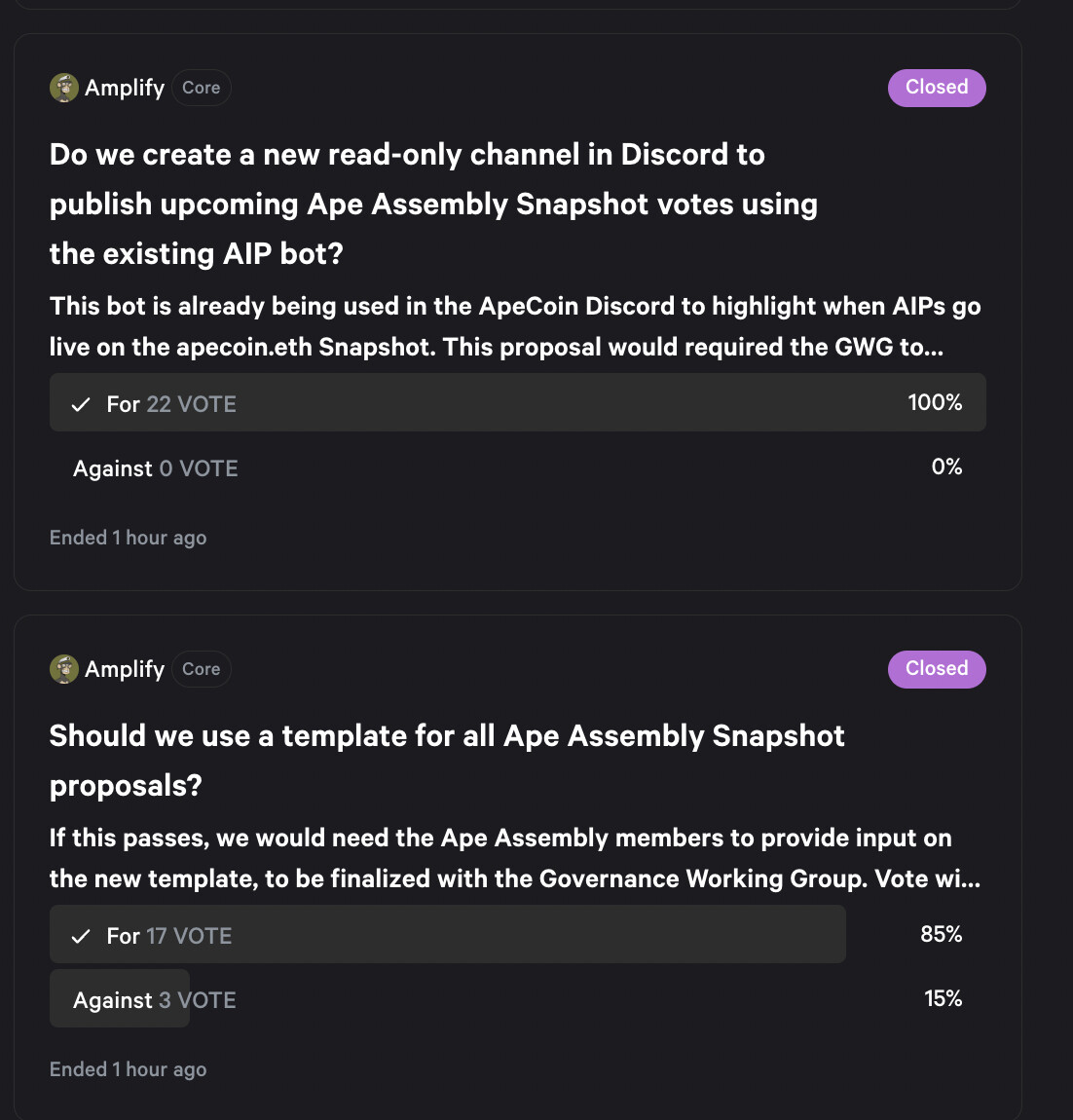1073x1120 pixels.
Task: Select the Against 0 VOTE row
Action: [x=518, y=467]
